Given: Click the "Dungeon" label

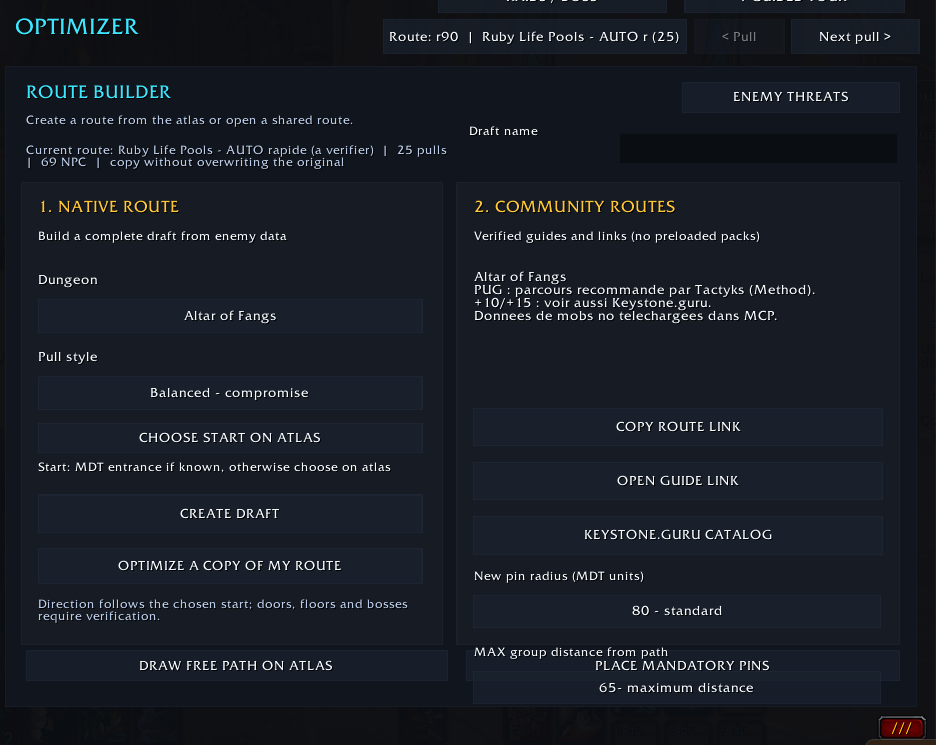Looking at the screenshot, I should (67, 280).
